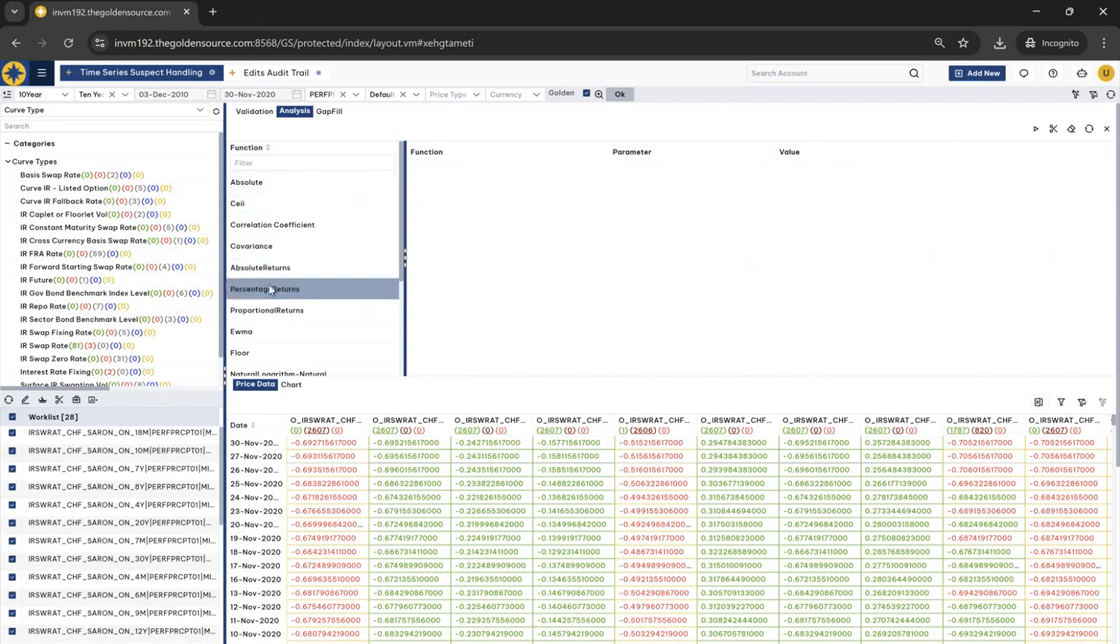Click the worklist pencil edit icon
Image resolution: width=1120 pixels, height=644 pixels.
pyautogui.click(x=25, y=400)
